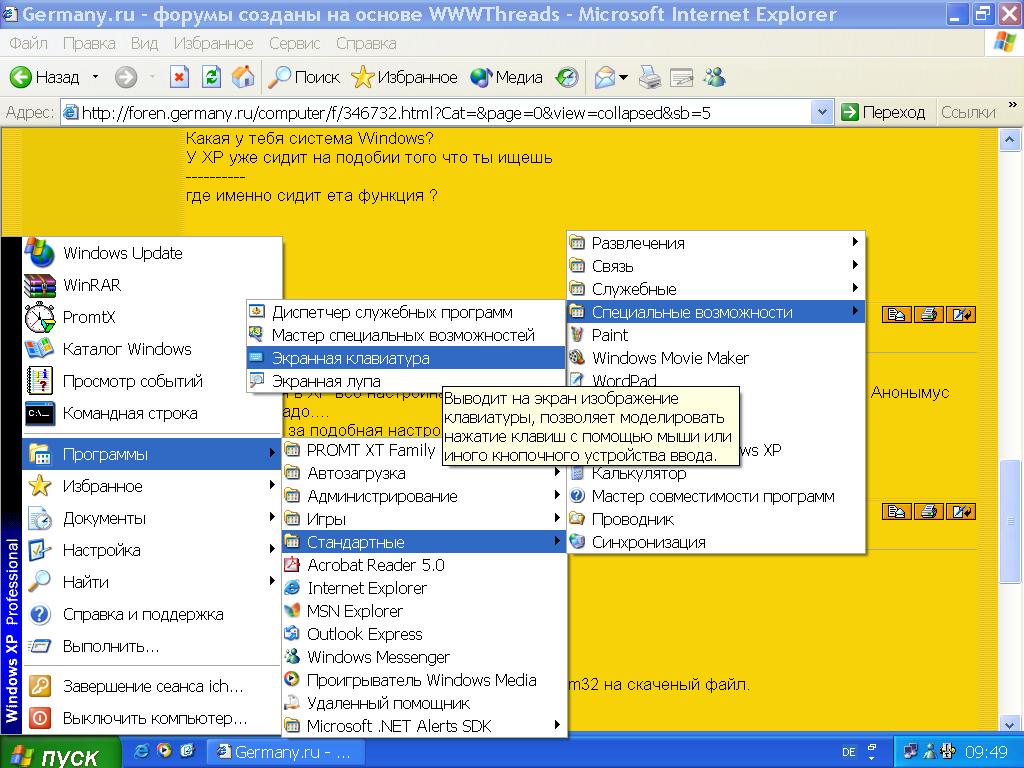Image resolution: width=1024 pixels, height=768 pixels.
Task: Click Завершение сеанса ich log off
Action: click(152, 686)
